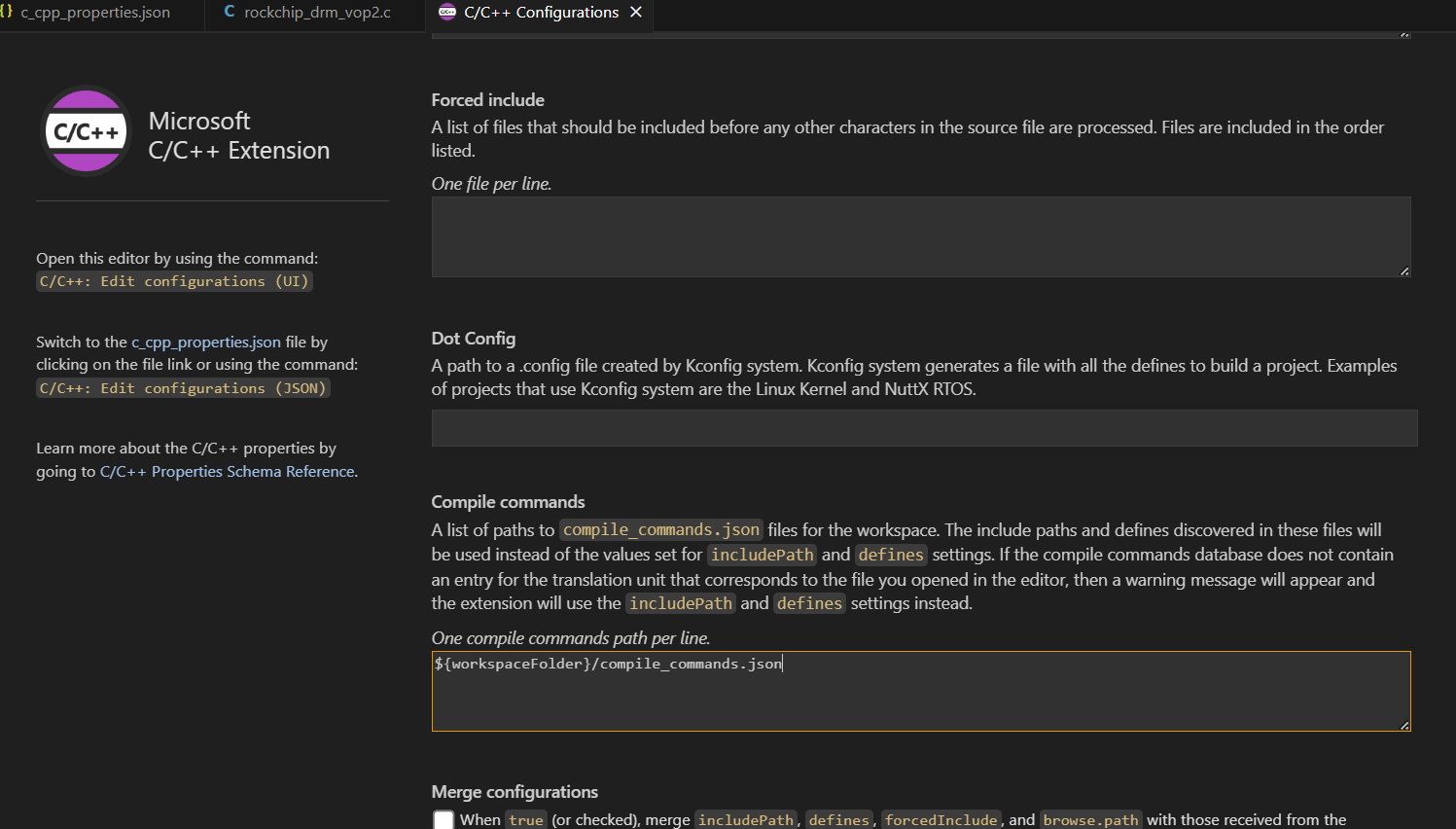Click the Microsoft C/C++ Extension heading

(x=239, y=135)
